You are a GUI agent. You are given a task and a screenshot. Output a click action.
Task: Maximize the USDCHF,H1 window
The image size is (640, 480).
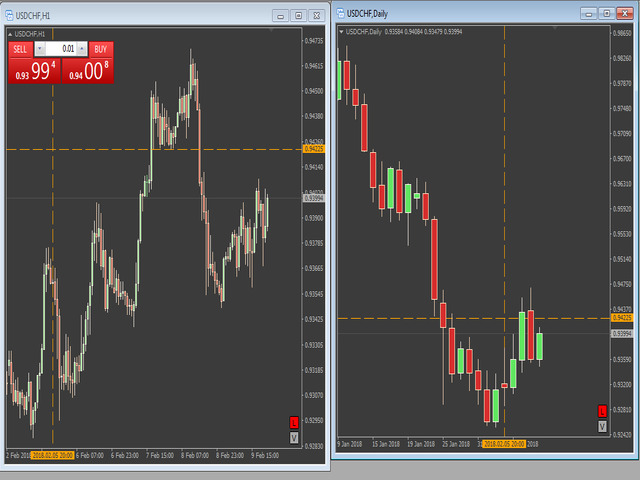(298, 16)
